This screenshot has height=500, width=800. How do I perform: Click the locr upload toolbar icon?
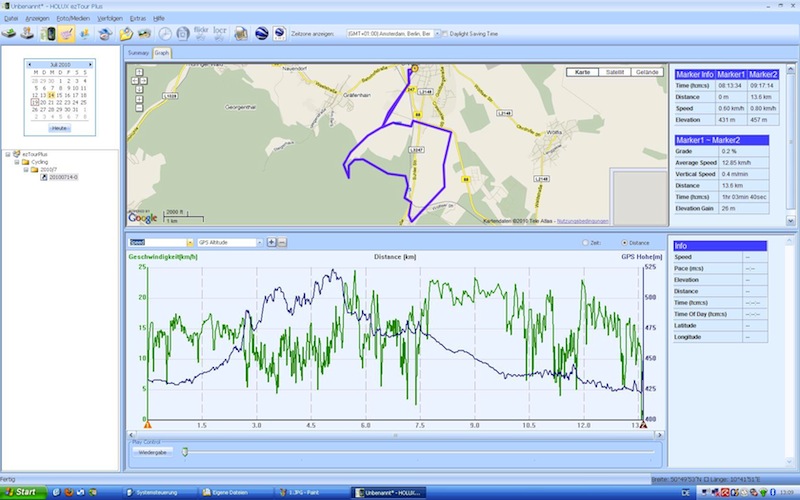(x=220, y=33)
